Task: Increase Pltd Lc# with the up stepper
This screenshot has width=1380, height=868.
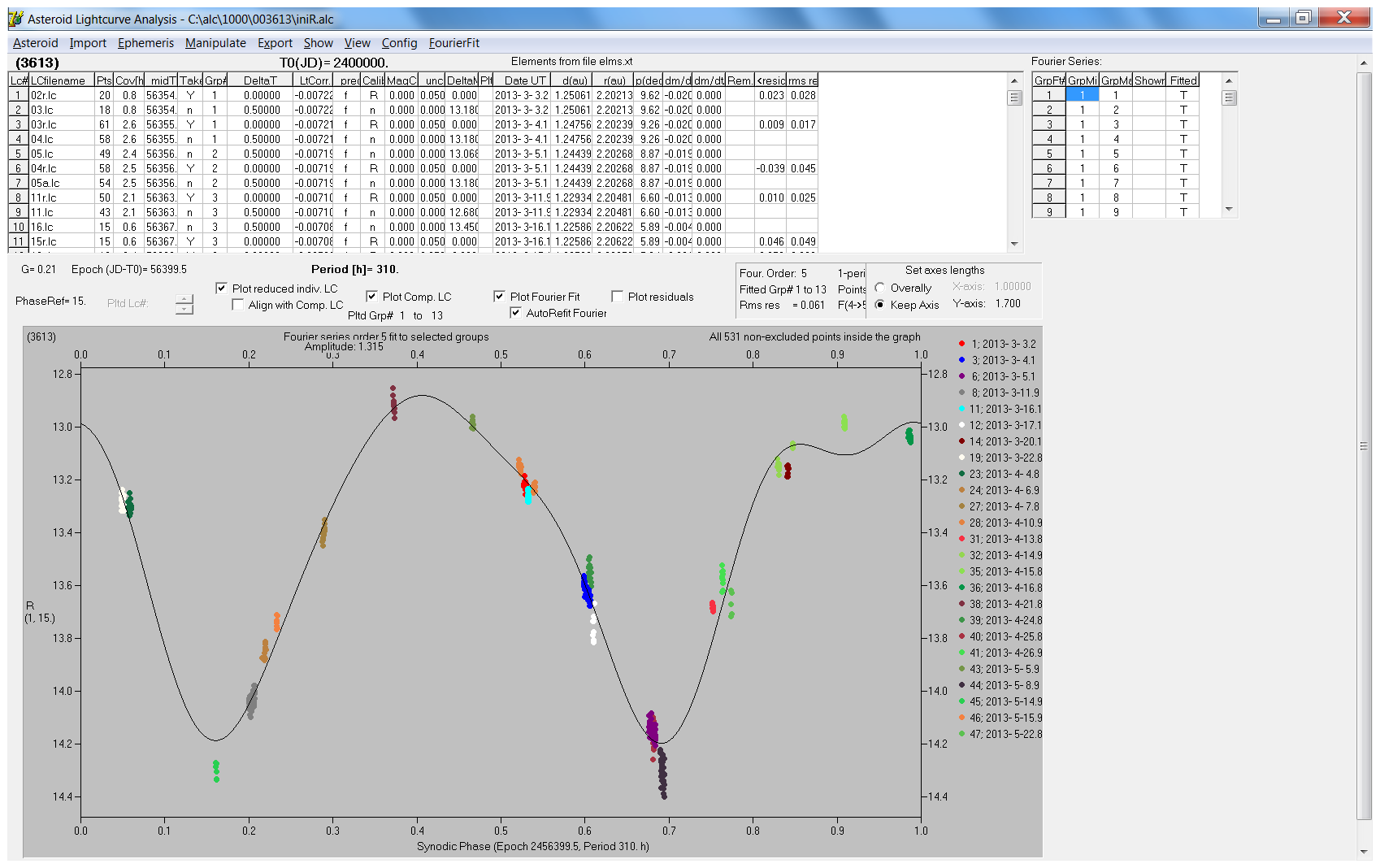Action: tap(184, 298)
